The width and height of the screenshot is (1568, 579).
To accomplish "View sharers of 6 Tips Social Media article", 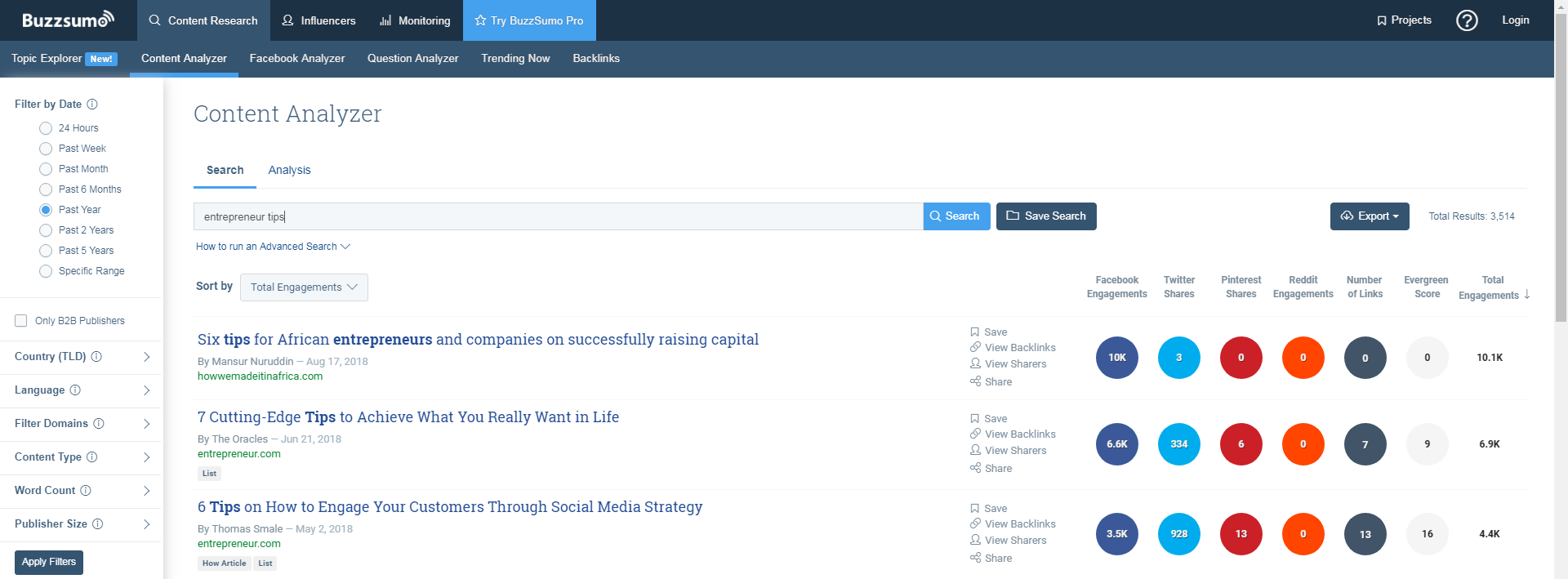I will (1008, 541).
